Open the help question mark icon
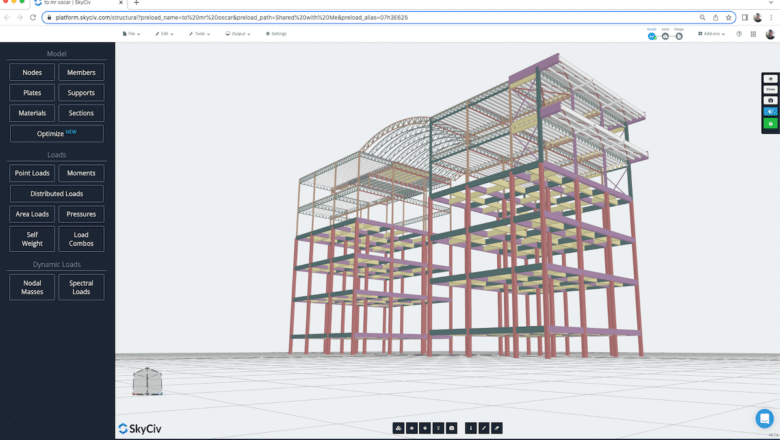 [x=739, y=34]
